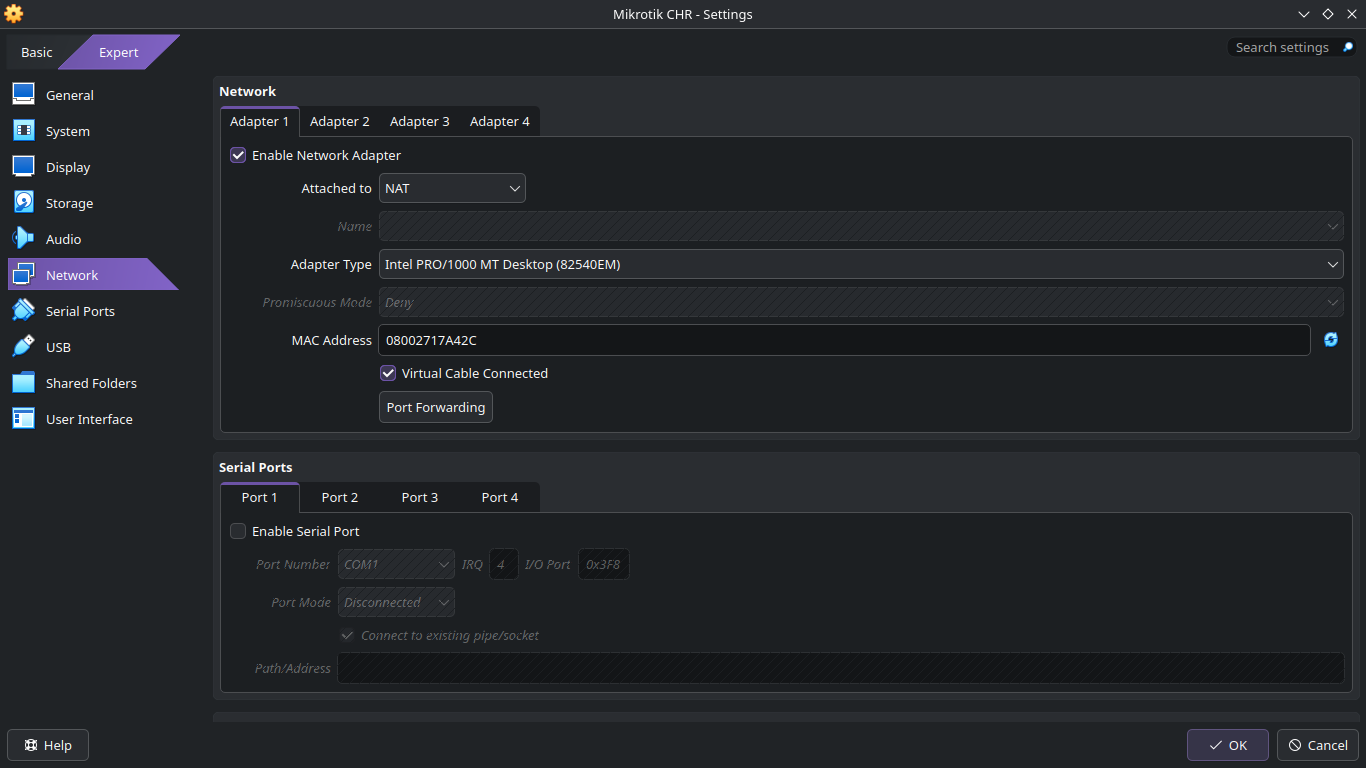Expand the Adapter Type dropdown
This screenshot has width=1366, height=768.
click(x=861, y=264)
